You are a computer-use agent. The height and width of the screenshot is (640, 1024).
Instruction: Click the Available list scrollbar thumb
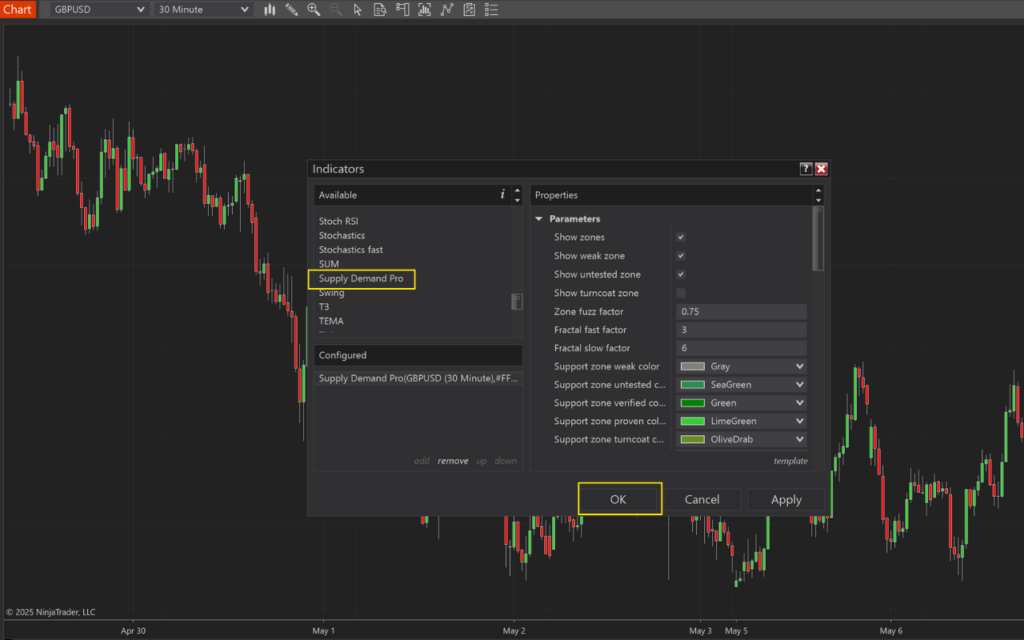click(517, 301)
